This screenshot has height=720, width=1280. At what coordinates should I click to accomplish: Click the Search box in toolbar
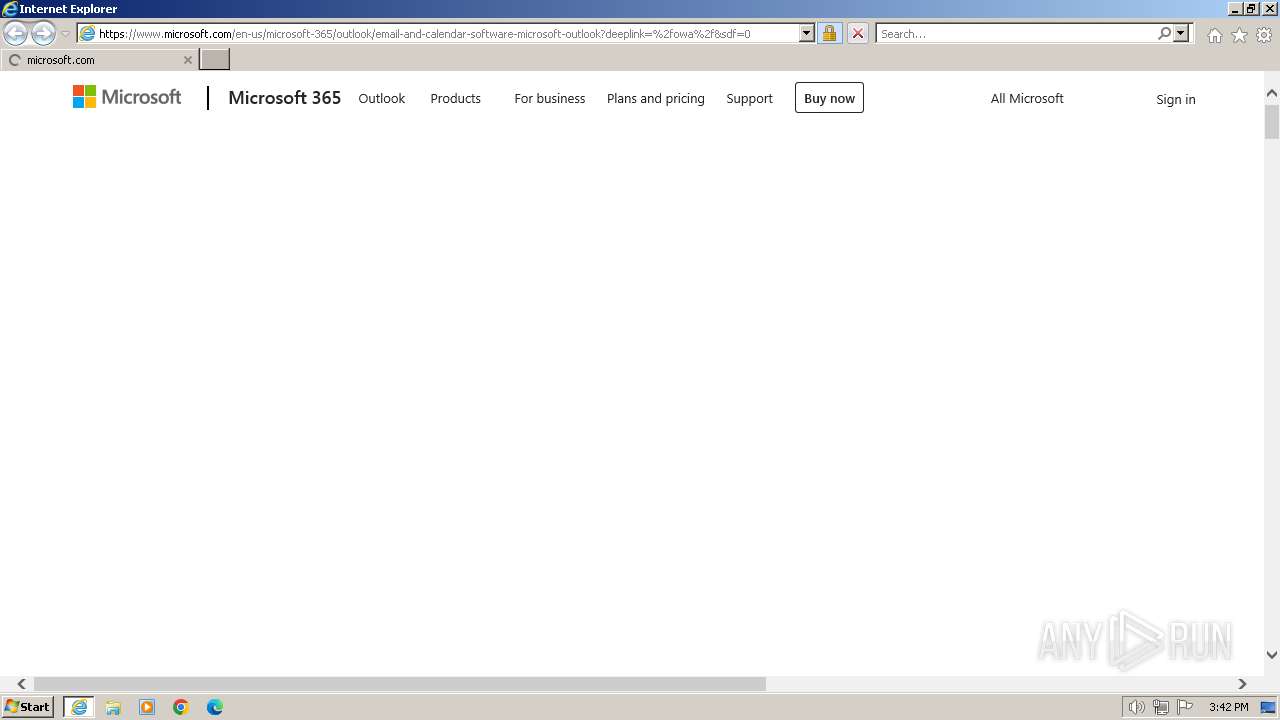[1016, 33]
